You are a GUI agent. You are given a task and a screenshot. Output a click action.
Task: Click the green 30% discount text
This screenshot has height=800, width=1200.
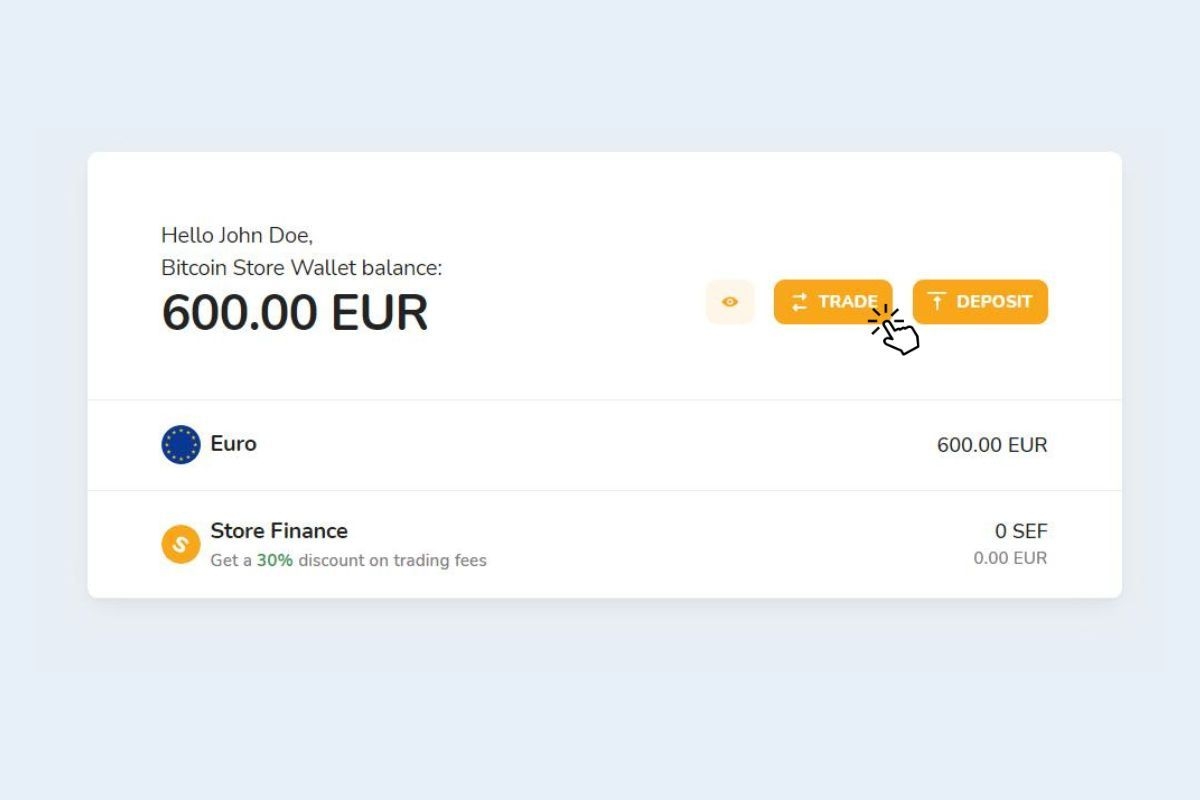click(275, 561)
